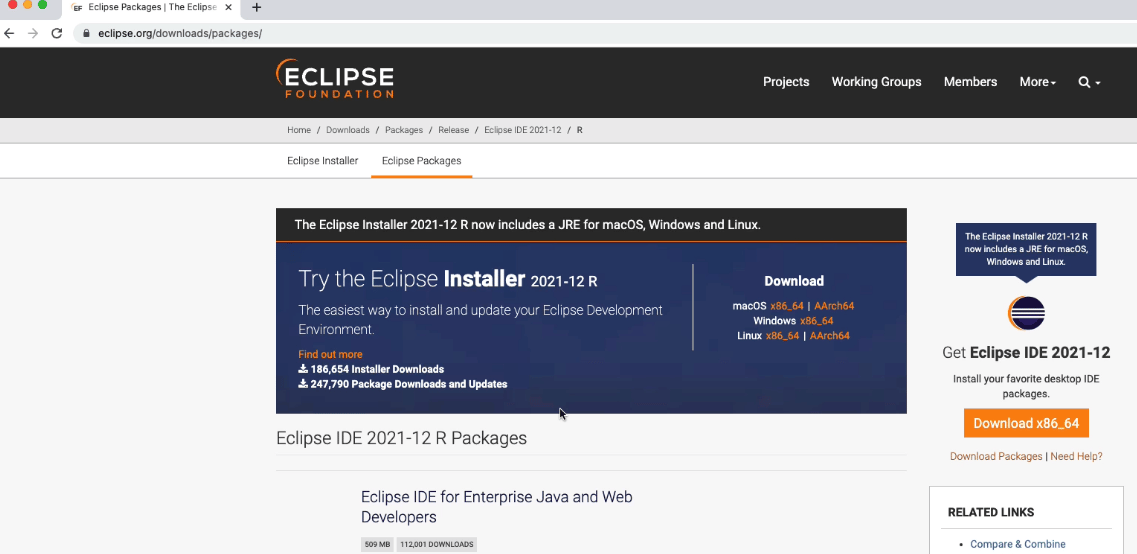Open Download Packages link
The width and height of the screenshot is (1137, 554).
pos(996,456)
